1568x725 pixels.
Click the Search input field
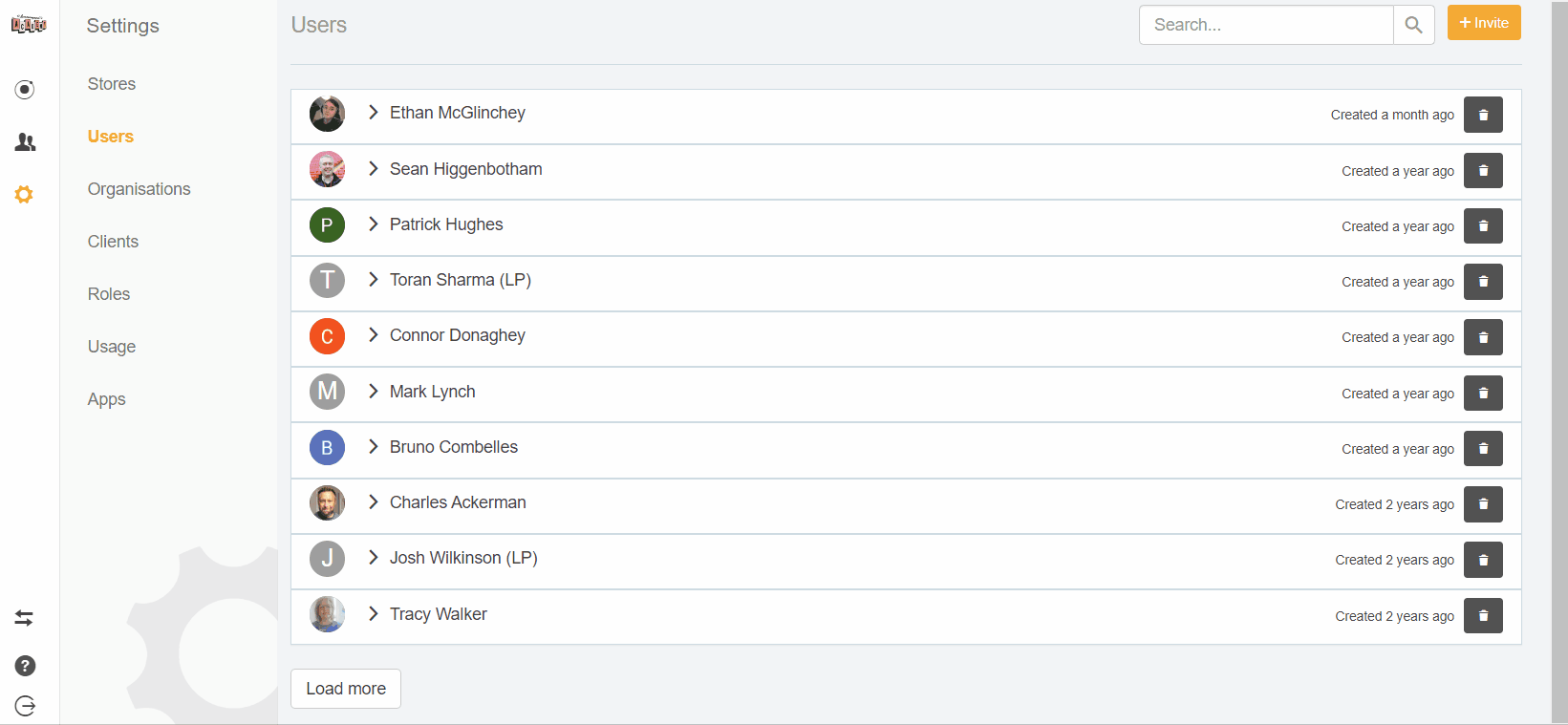pyautogui.click(x=1261, y=24)
